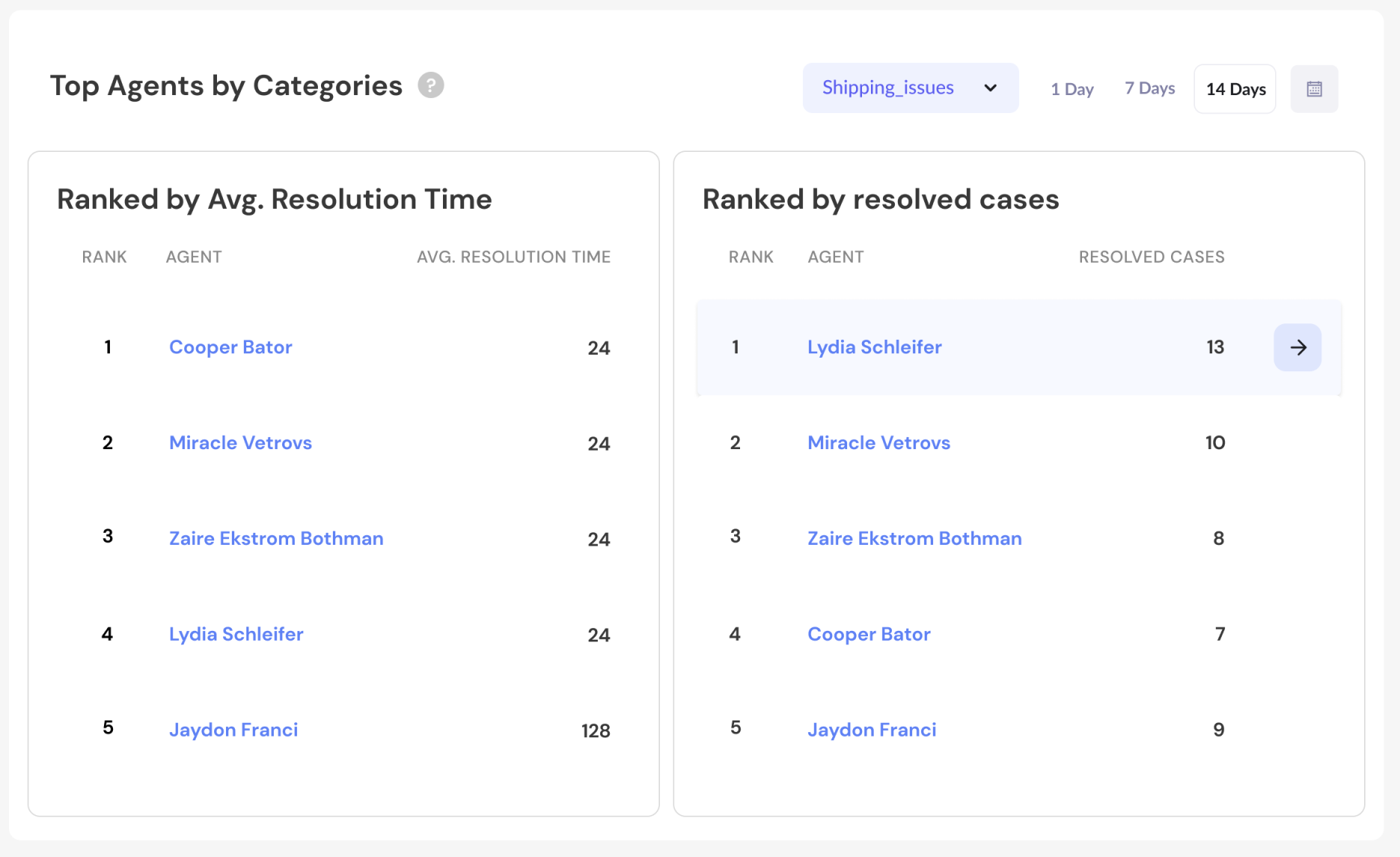Open Jaydon Franci with 9 resolved cases
1400x857 pixels.
tap(872, 731)
